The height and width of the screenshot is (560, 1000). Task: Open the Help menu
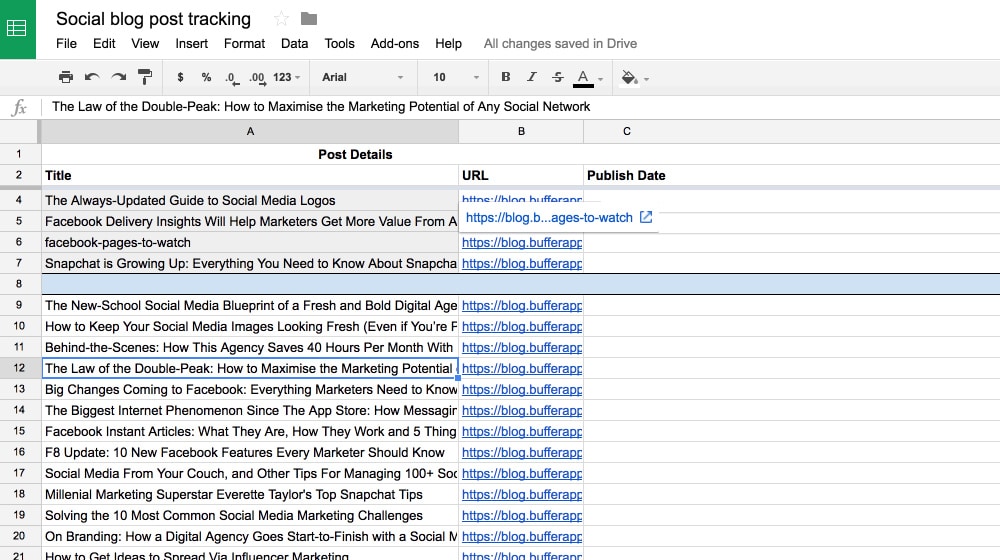tap(448, 43)
